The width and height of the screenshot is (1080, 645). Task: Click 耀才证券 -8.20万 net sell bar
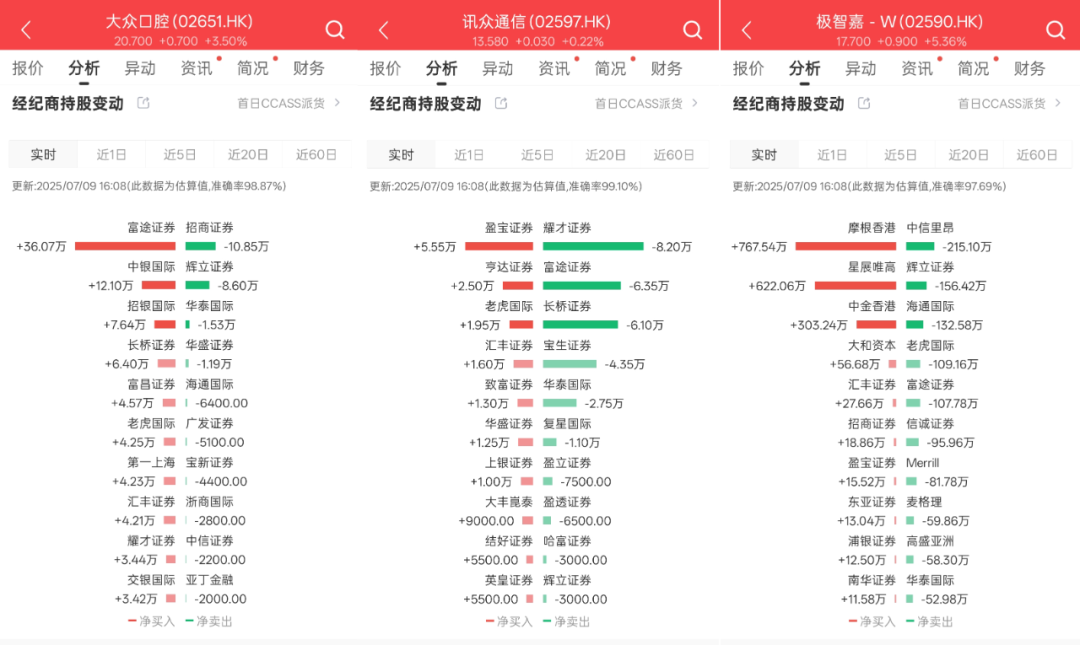(593, 246)
